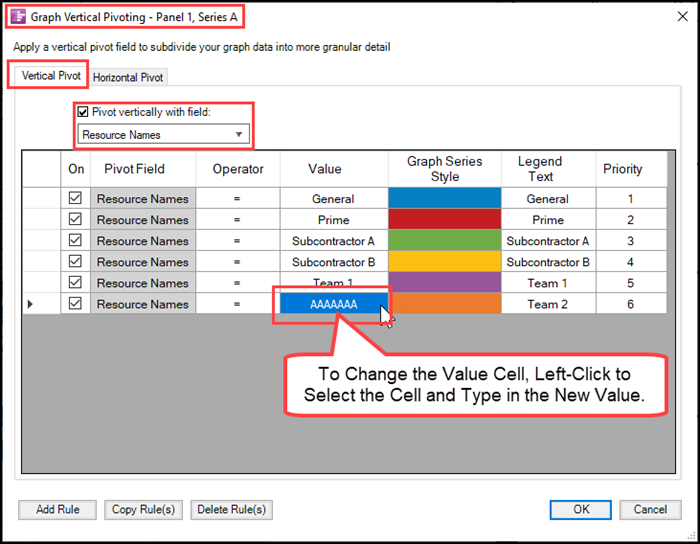Select priority 4 cell
Screen dimensions: 700x544
pyautogui.click(x=631, y=261)
